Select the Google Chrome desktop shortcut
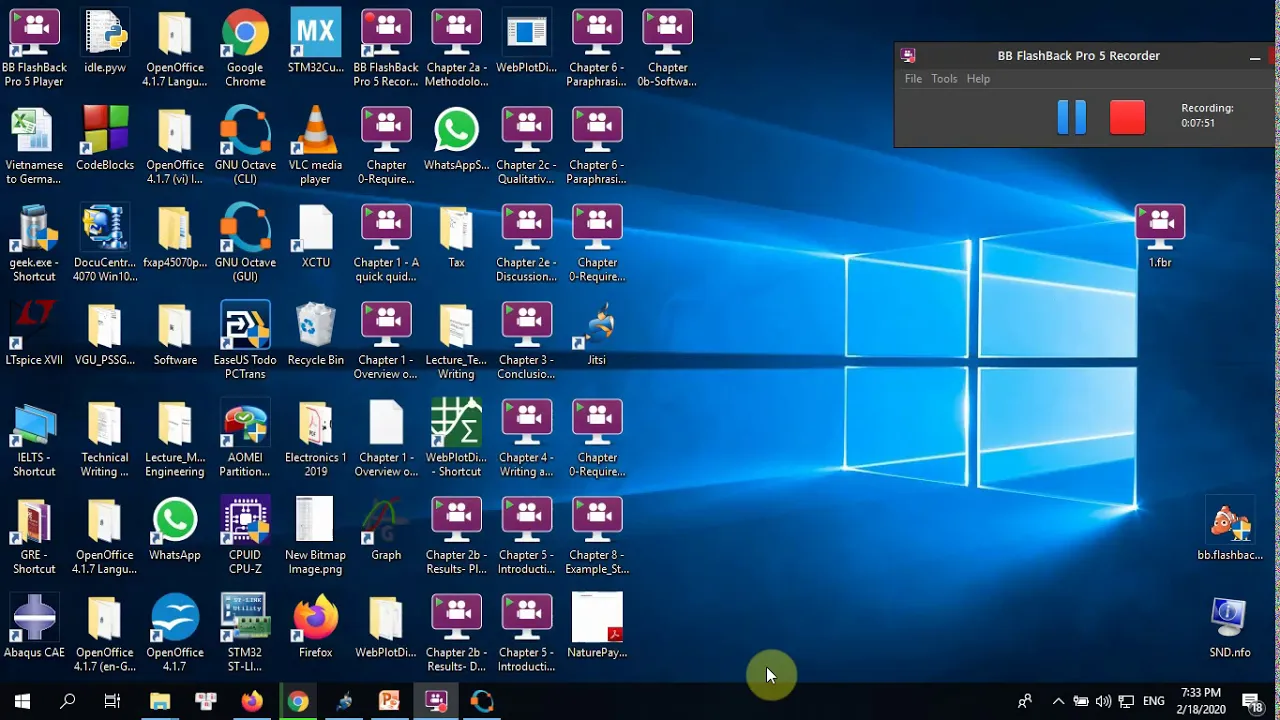Viewport: 1280px width, 720px height. pos(245,48)
